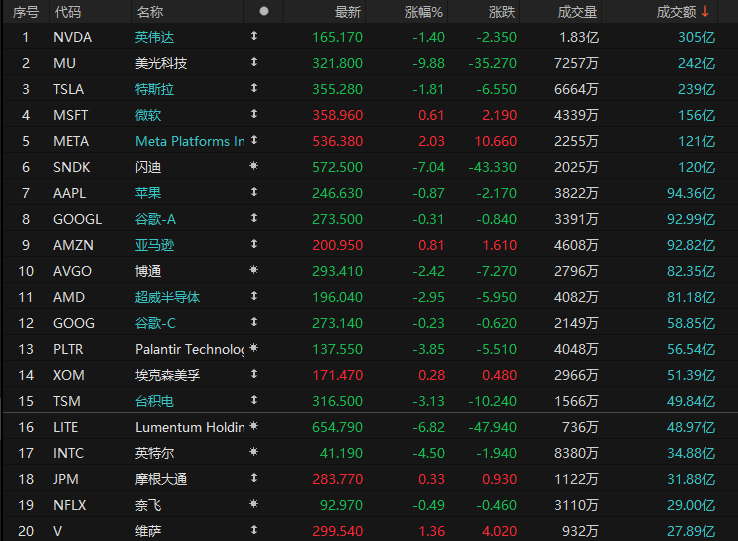This screenshot has width=738, height=541.
Task: Sort by 代码 column header
Action: point(68,12)
